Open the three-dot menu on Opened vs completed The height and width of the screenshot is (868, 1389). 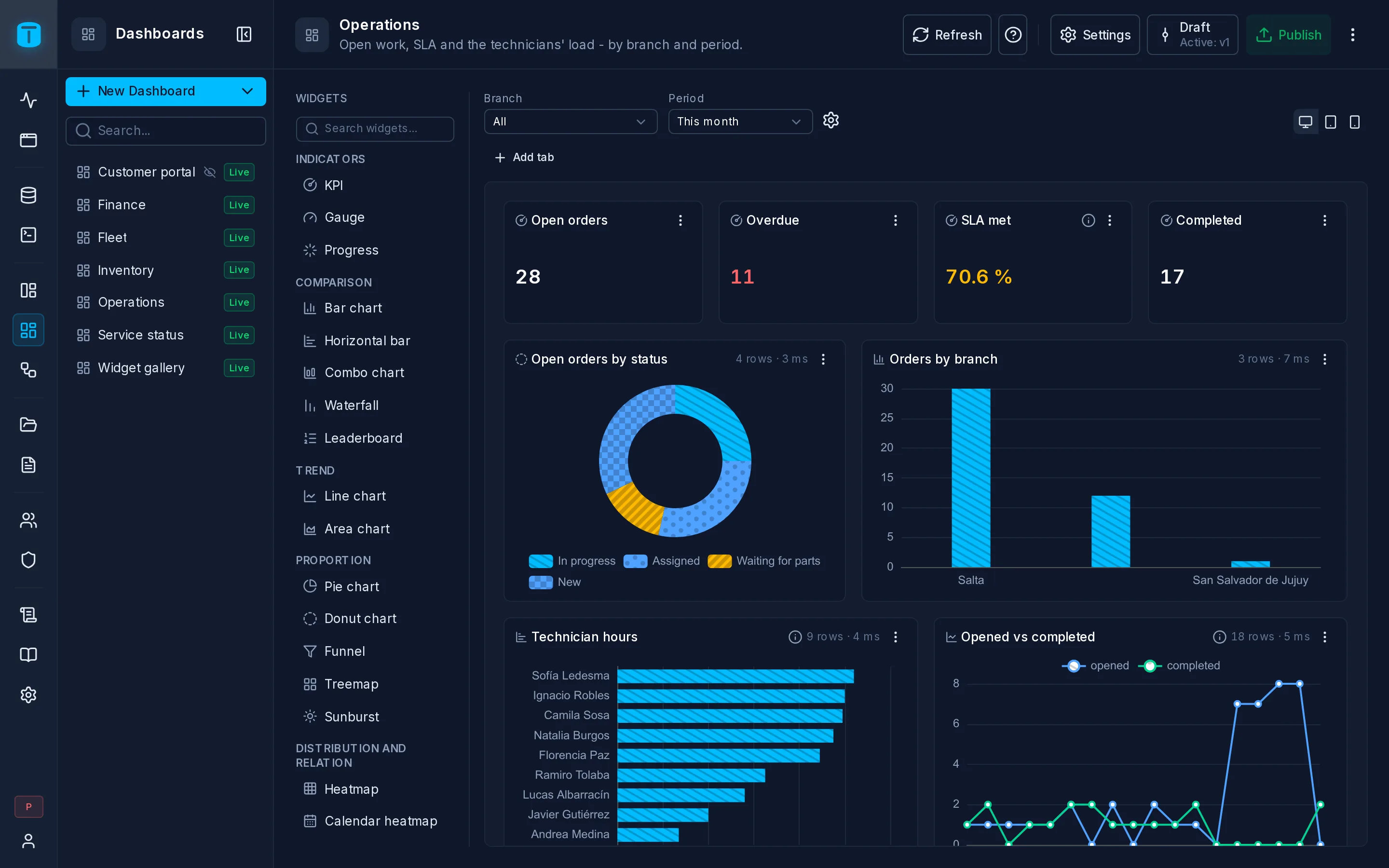pyautogui.click(x=1325, y=637)
